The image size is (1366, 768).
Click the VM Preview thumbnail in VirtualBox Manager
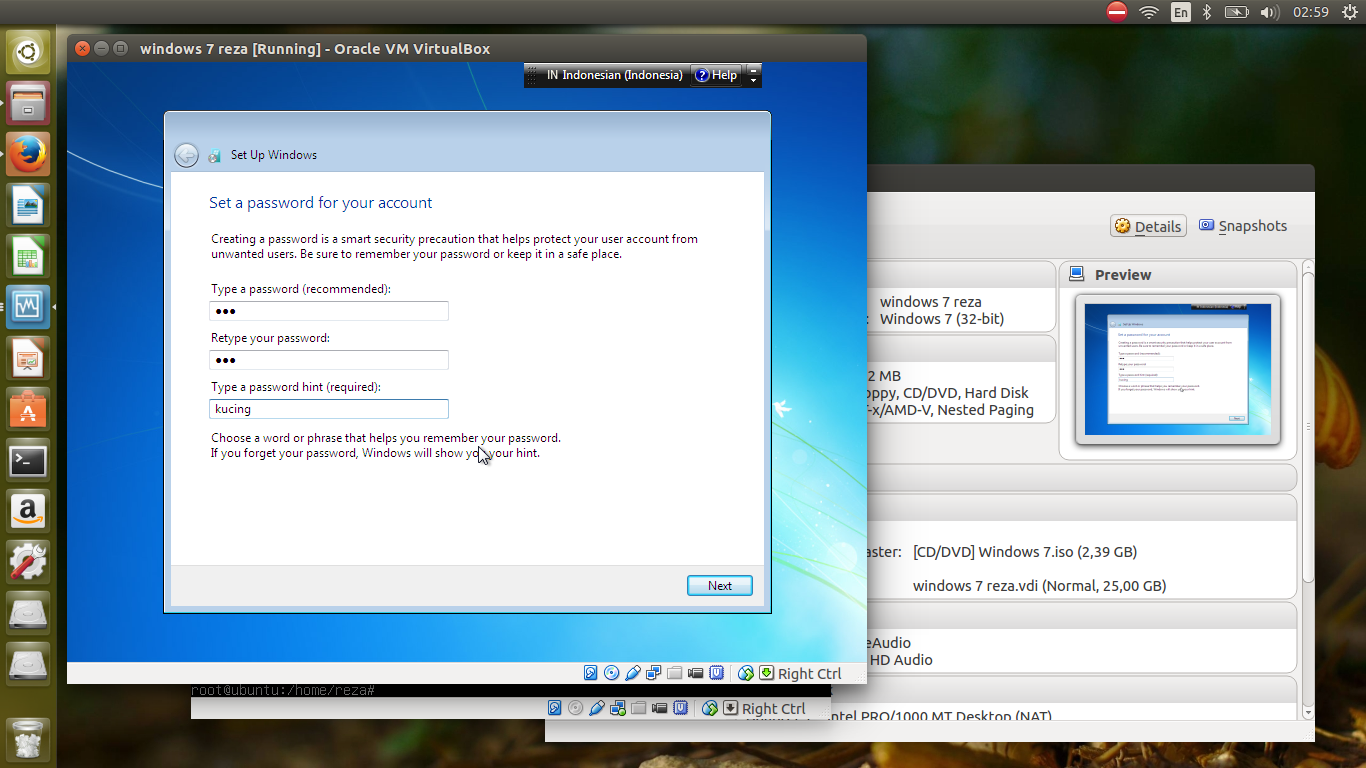[1178, 370]
